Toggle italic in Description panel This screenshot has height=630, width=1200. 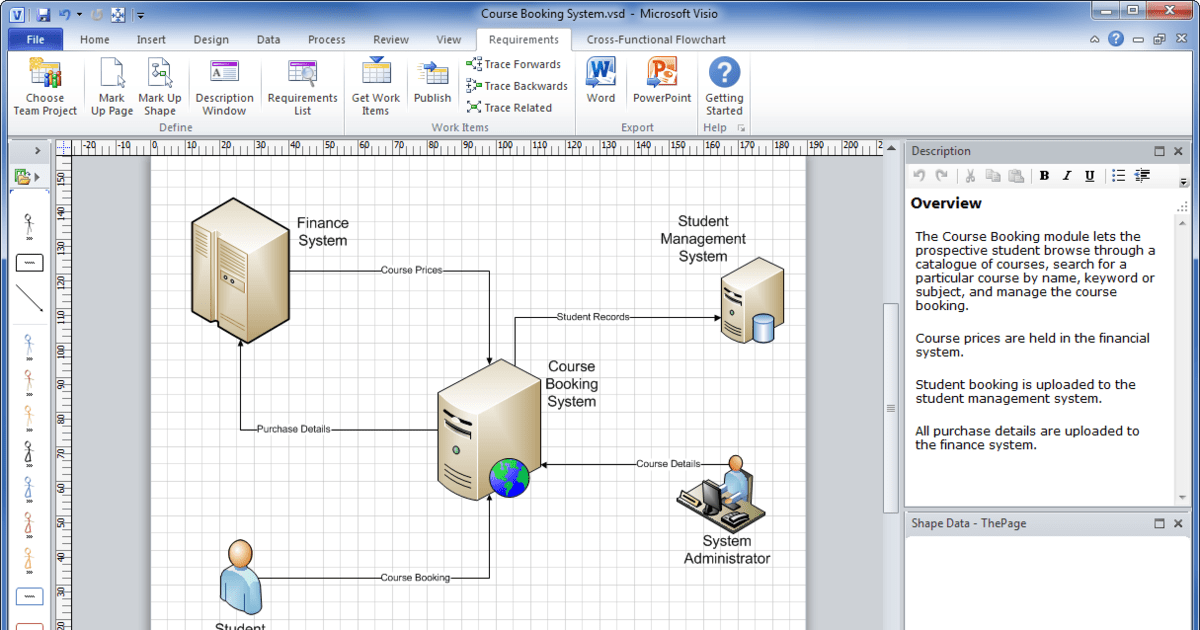(x=1067, y=176)
